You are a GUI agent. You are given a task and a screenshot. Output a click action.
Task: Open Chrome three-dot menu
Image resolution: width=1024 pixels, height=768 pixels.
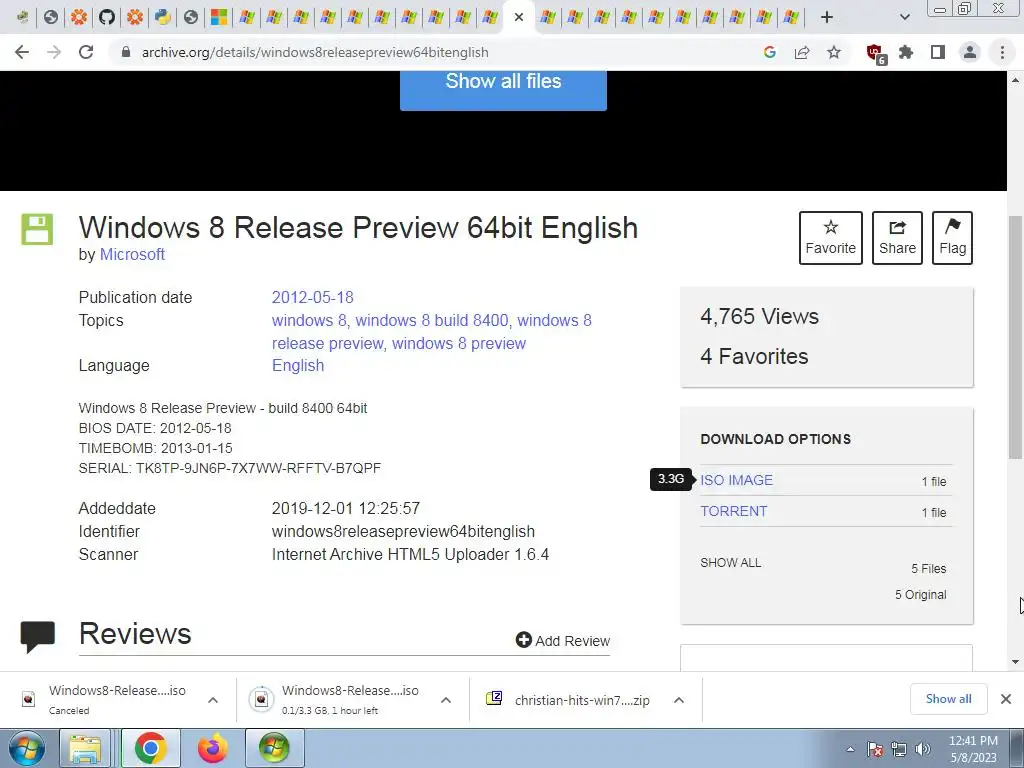point(1002,52)
